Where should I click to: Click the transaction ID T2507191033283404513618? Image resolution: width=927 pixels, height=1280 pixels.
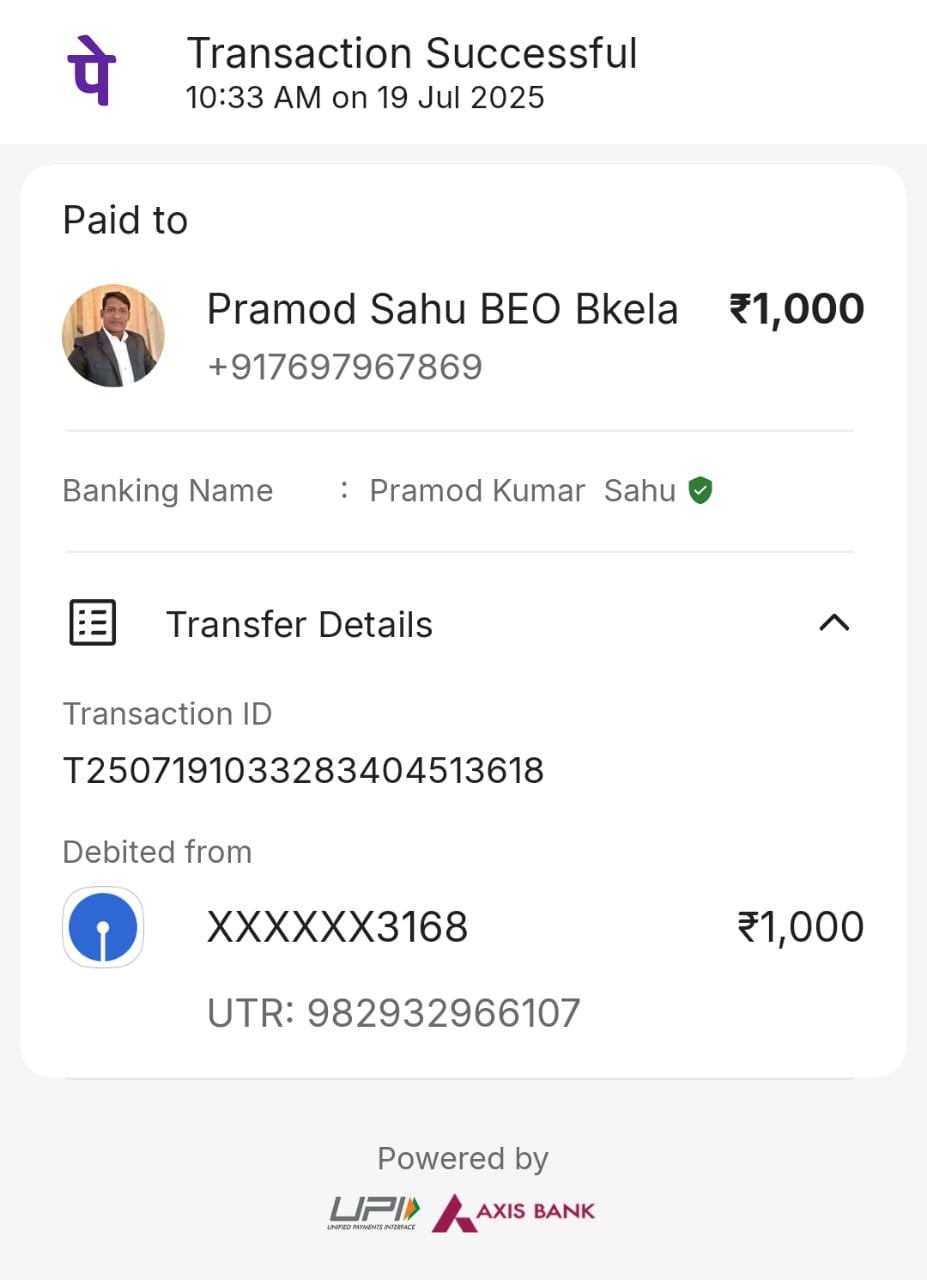(303, 771)
